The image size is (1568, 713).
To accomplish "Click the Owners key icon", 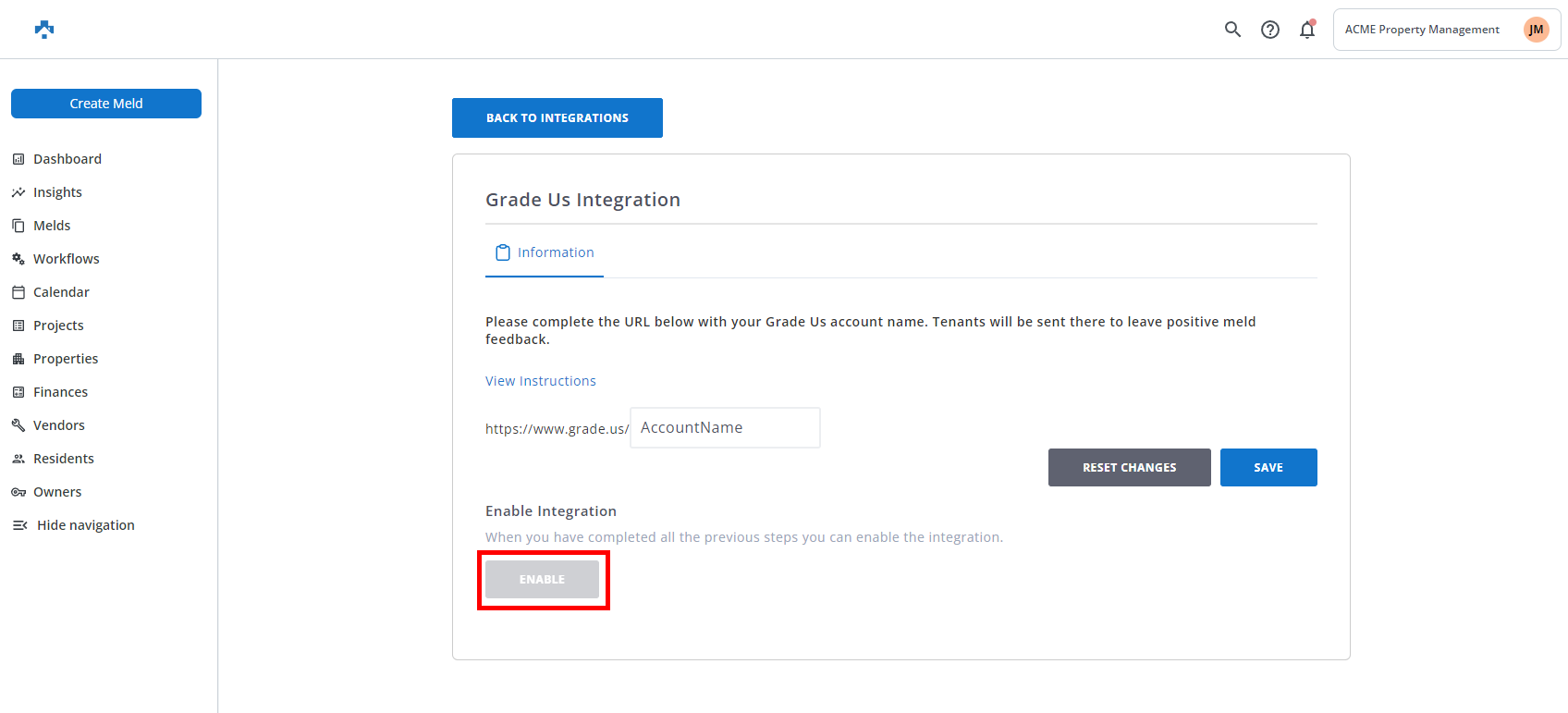I will coord(18,492).
